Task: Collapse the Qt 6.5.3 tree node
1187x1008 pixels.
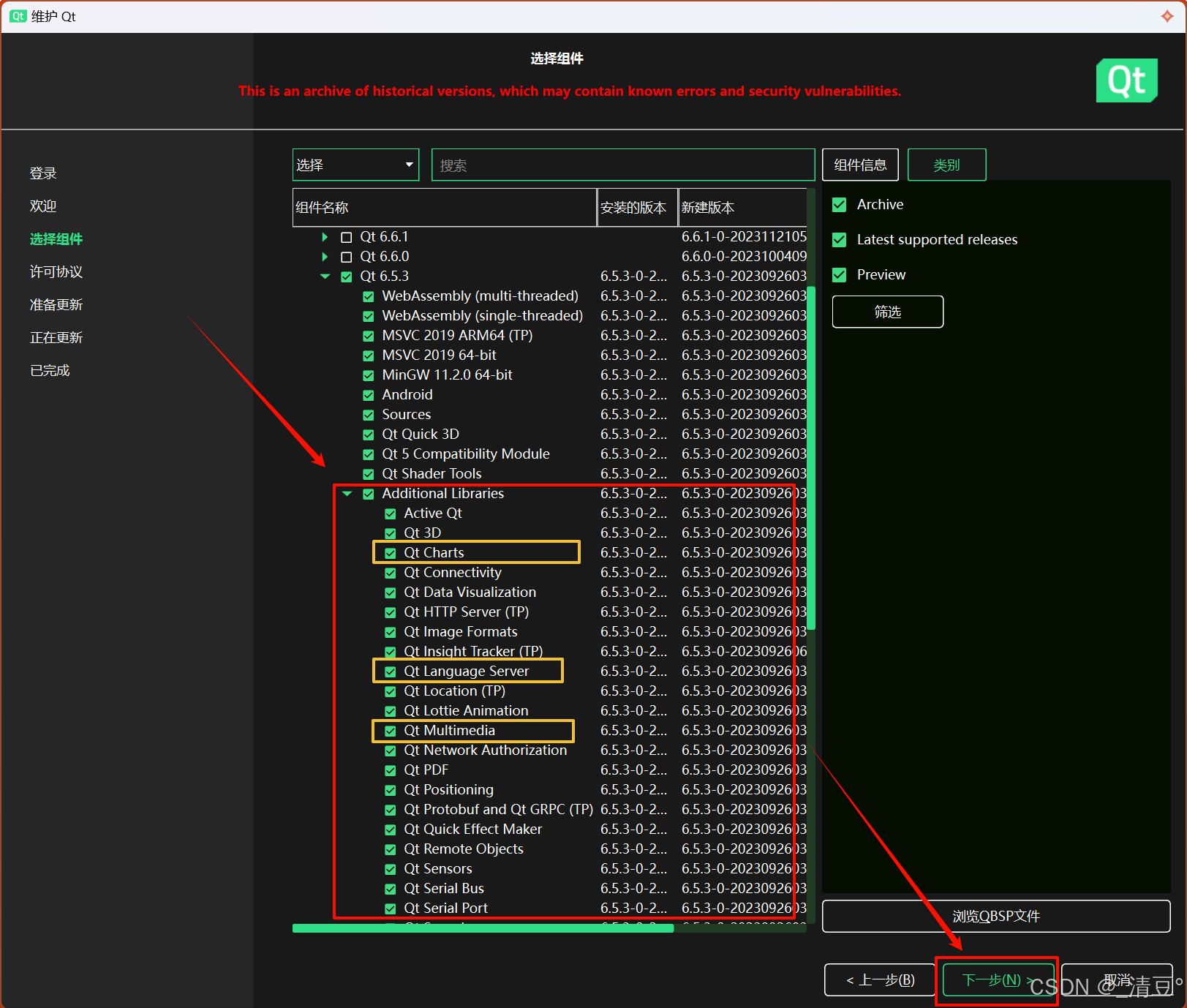Action: (325, 277)
